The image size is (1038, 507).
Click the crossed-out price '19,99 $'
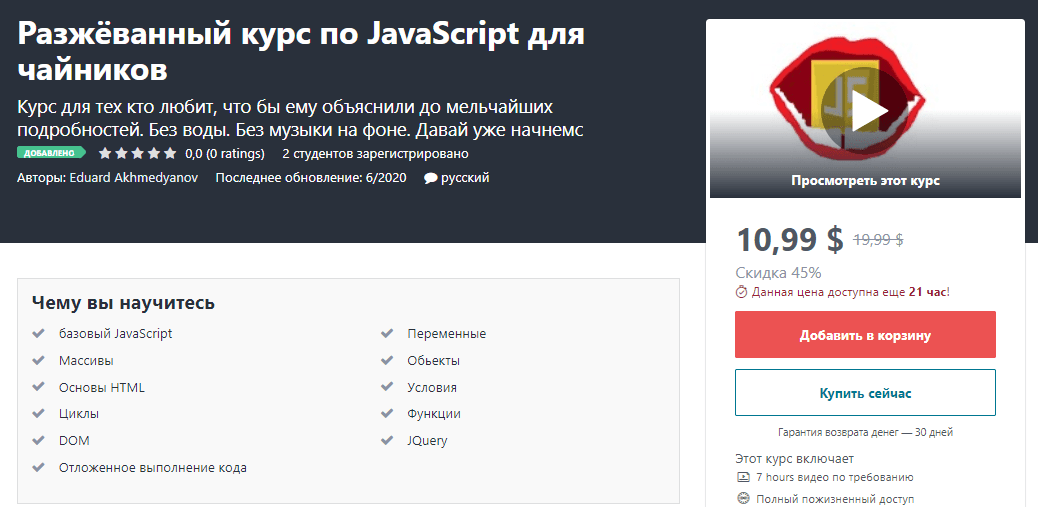click(878, 240)
